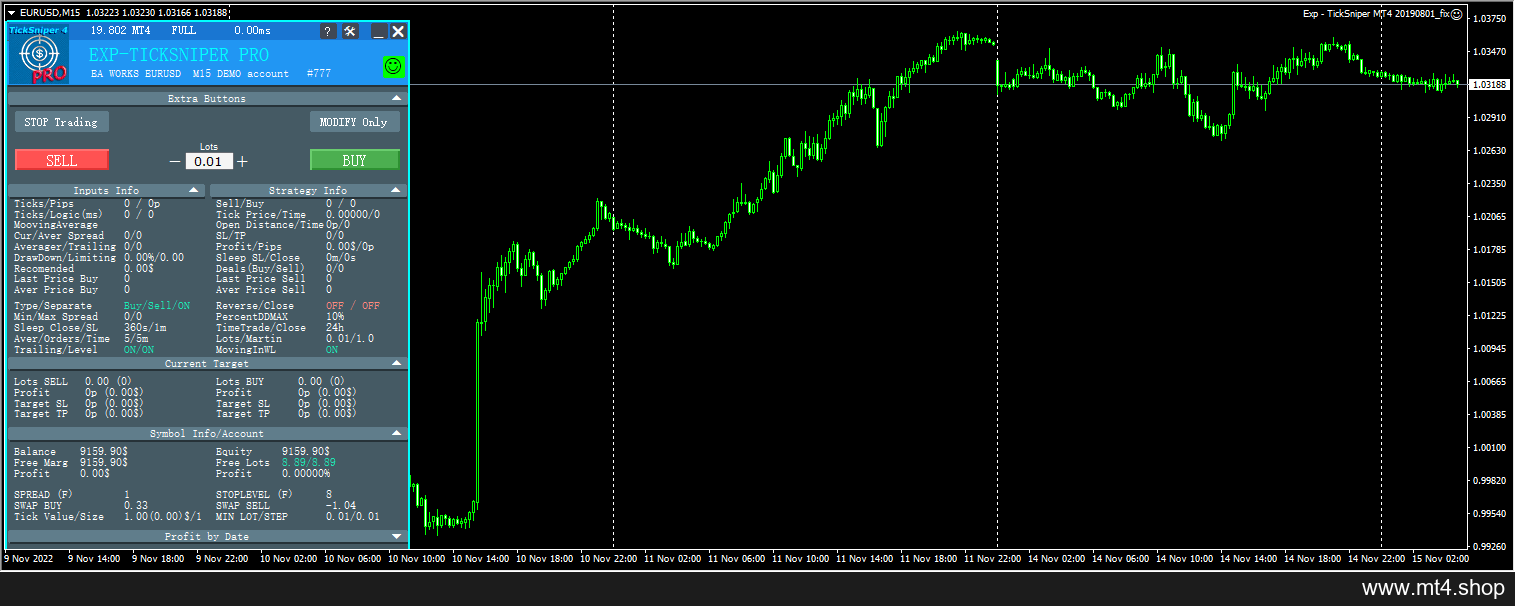Collapse the Symbol Info/Account section

396,433
